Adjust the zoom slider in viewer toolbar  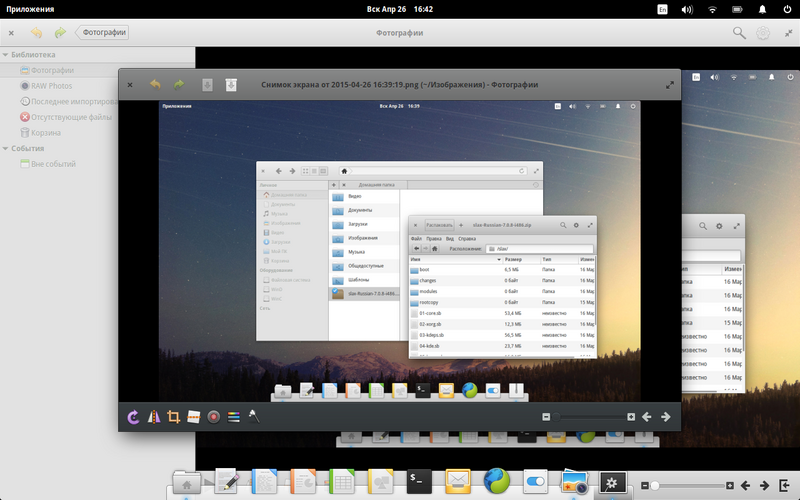pyautogui.click(x=589, y=417)
